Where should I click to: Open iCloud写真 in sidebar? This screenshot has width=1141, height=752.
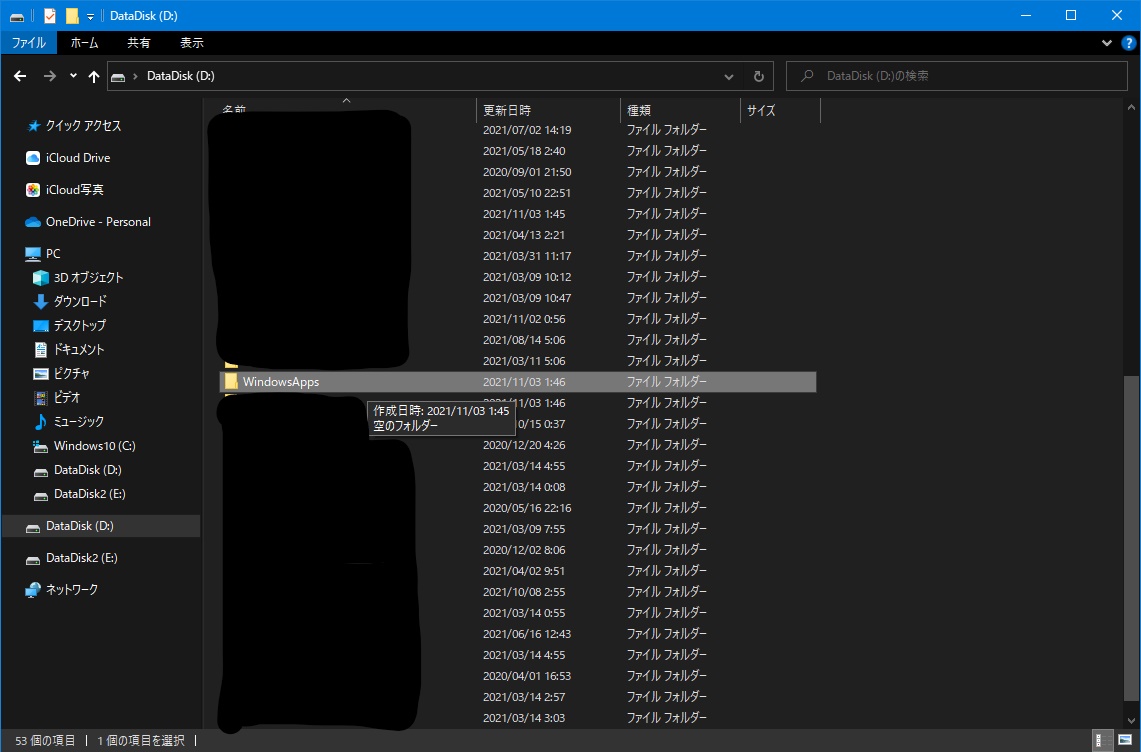[75, 190]
